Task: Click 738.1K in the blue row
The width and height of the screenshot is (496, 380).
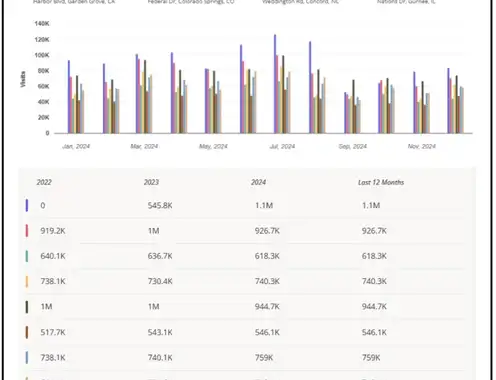Action: point(53,358)
